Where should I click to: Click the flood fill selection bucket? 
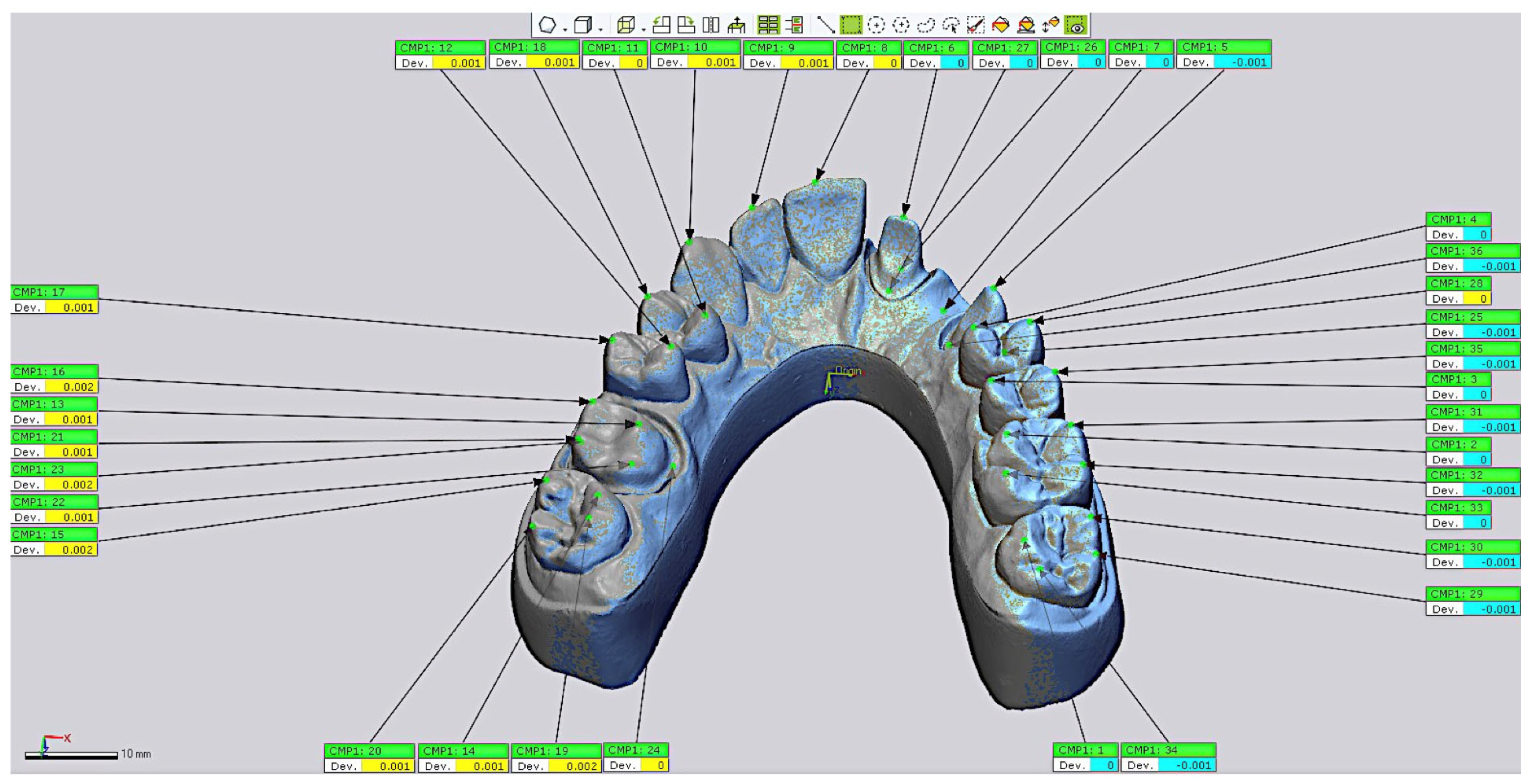tap(1001, 25)
